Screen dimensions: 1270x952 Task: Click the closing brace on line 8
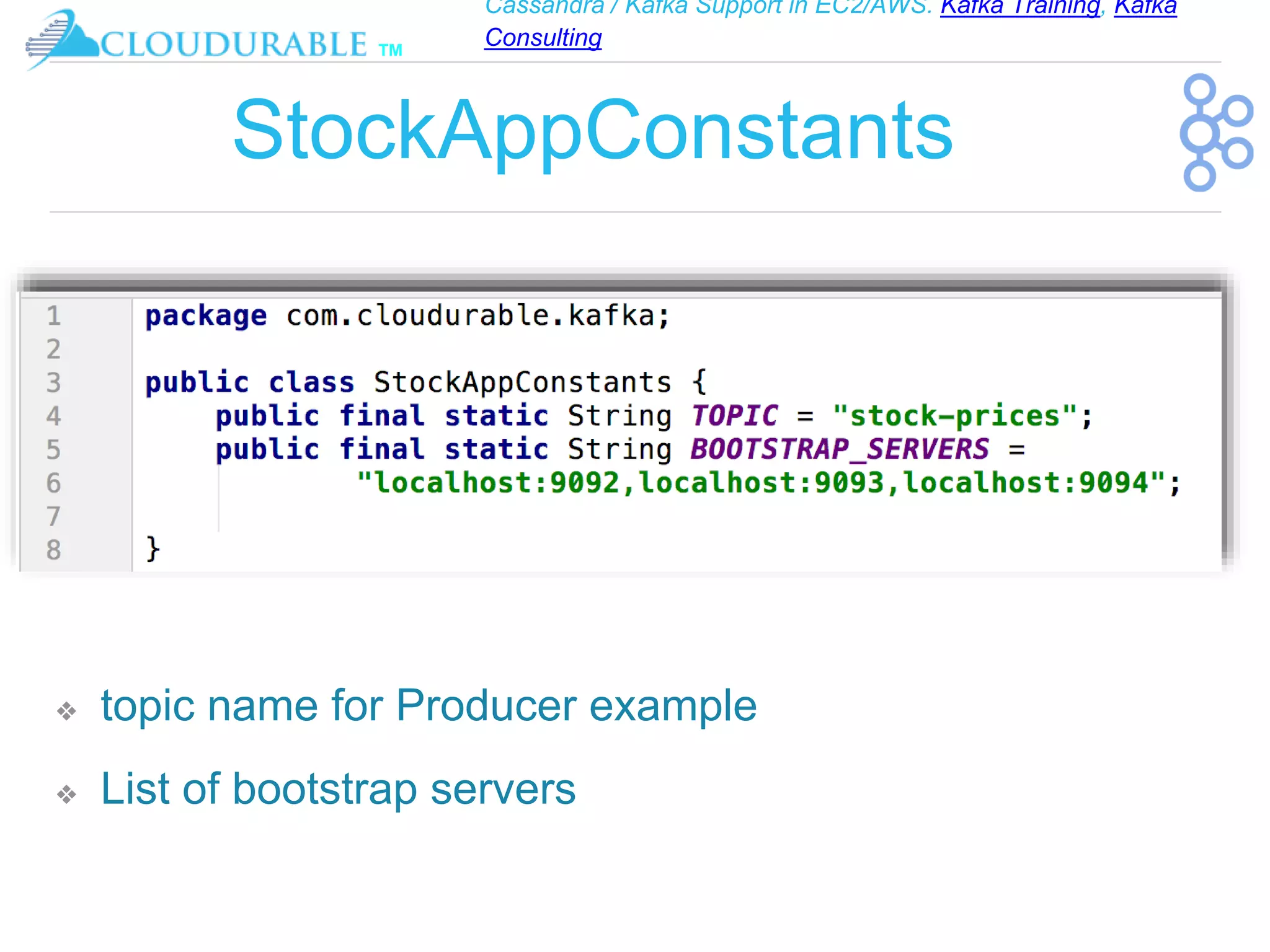[153, 549]
